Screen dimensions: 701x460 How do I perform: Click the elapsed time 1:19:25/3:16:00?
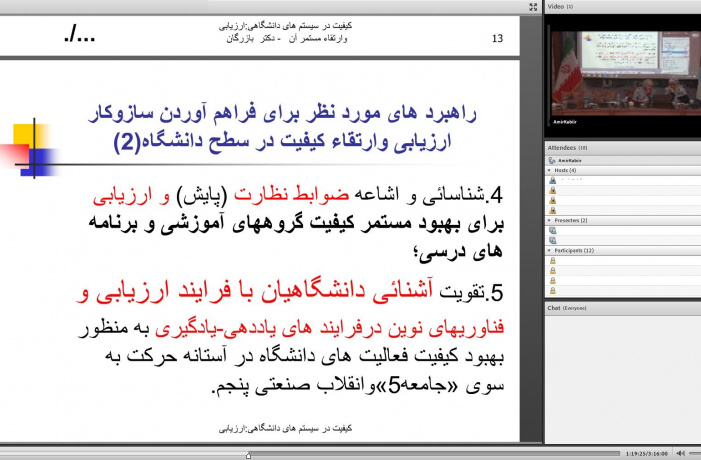click(646, 453)
